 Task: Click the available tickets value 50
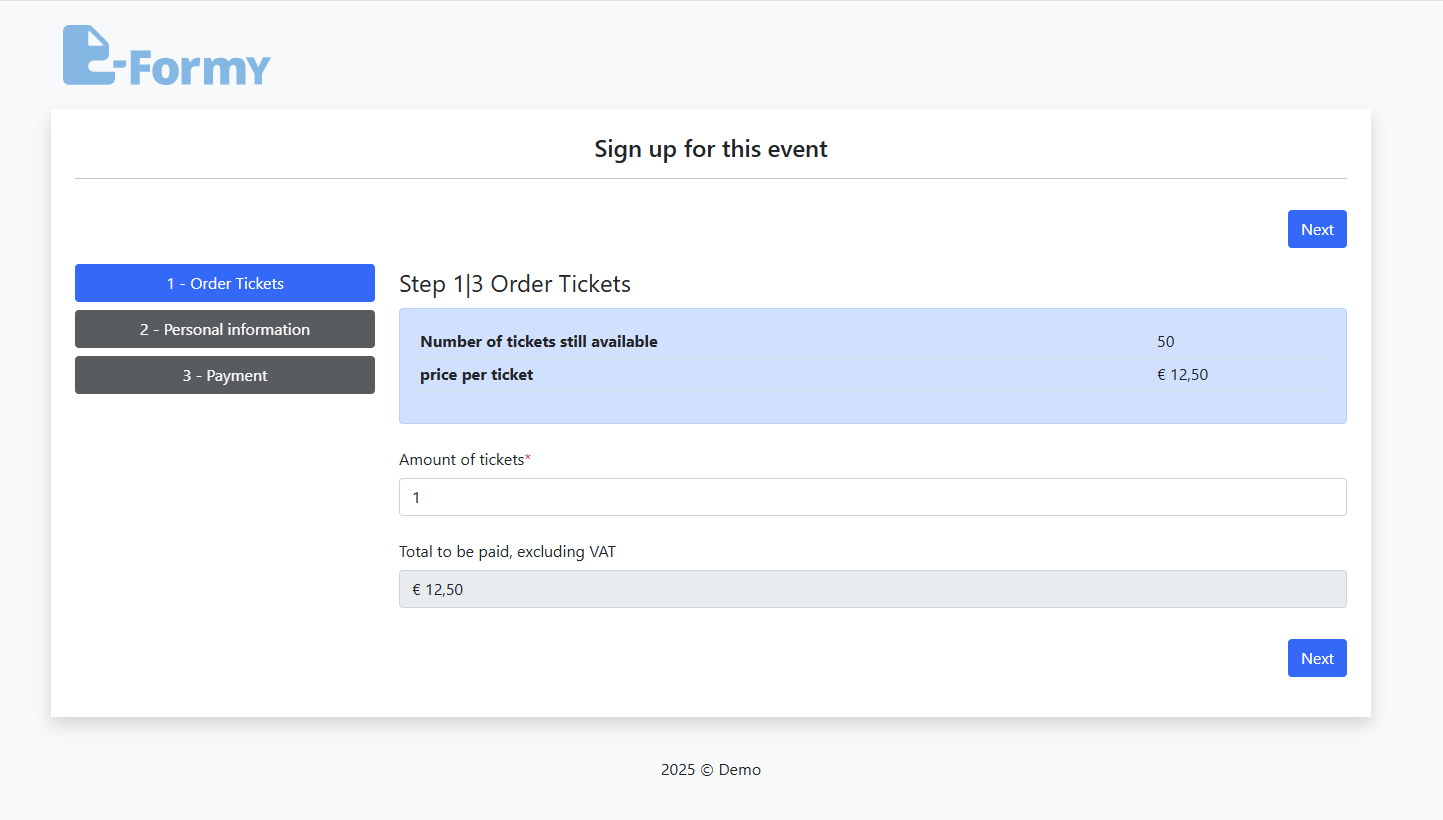point(1166,341)
